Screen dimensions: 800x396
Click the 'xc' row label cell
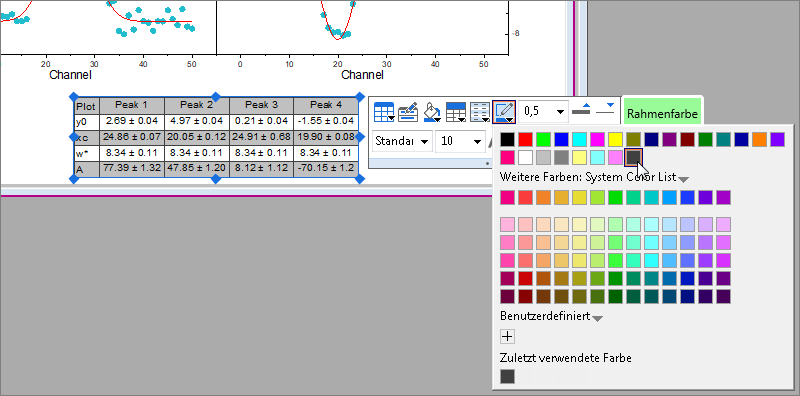point(86,138)
